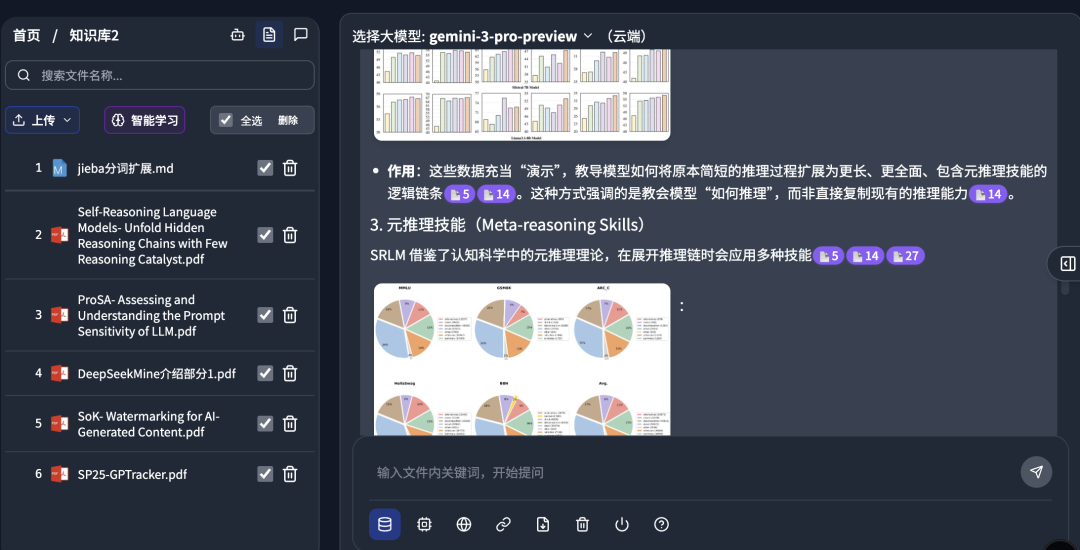
Task: Click the brain icon on 智能学习
Action: (118, 120)
